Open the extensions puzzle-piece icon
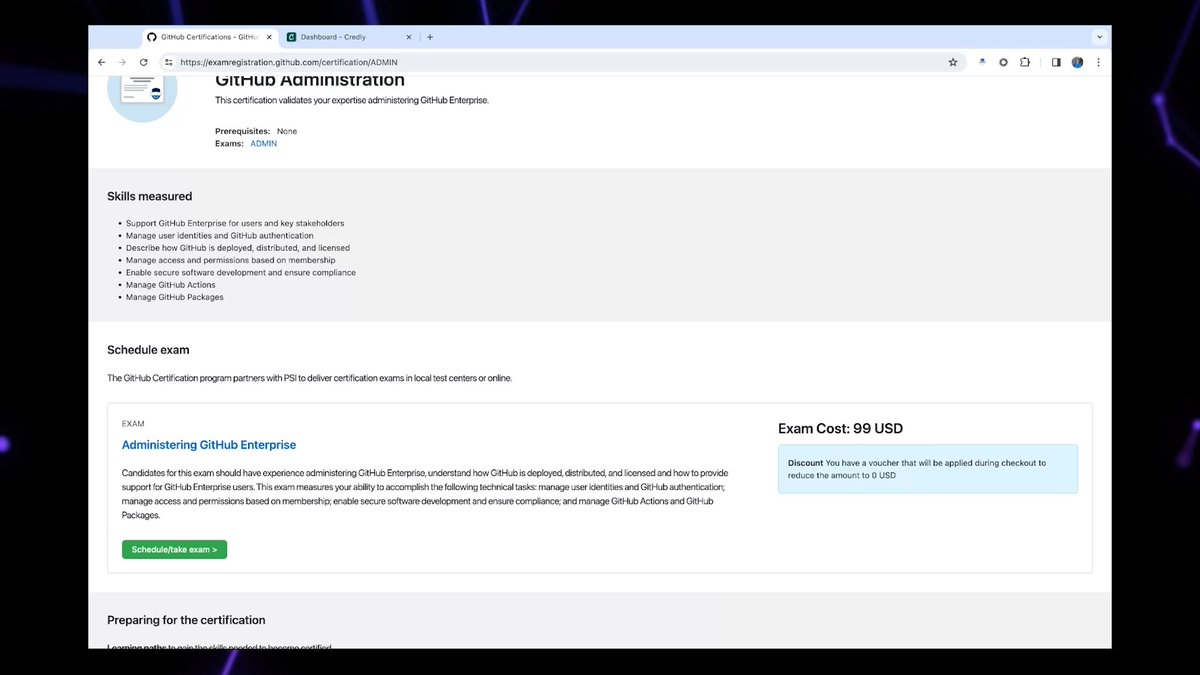Viewport: 1200px width, 675px height. [x=1025, y=62]
